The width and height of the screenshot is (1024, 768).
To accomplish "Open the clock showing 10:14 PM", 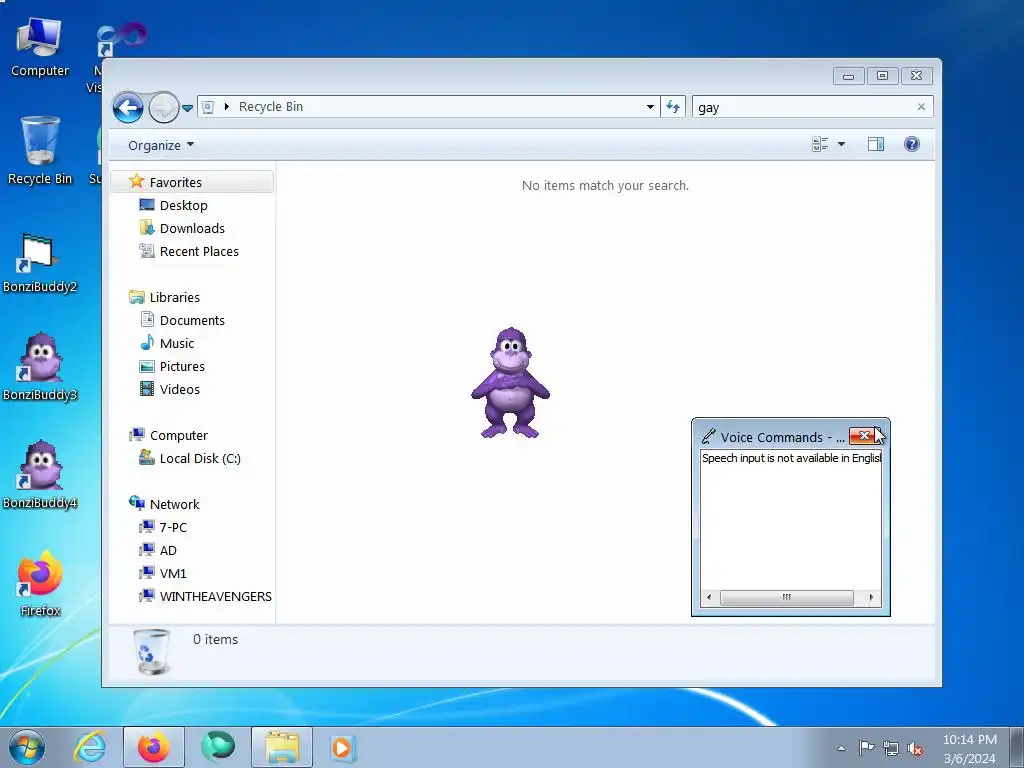I will coord(970,748).
